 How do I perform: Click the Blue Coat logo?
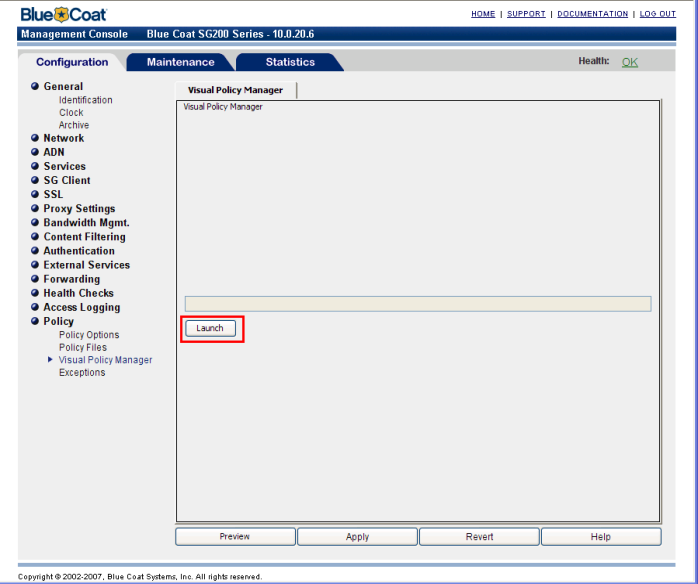(63, 14)
